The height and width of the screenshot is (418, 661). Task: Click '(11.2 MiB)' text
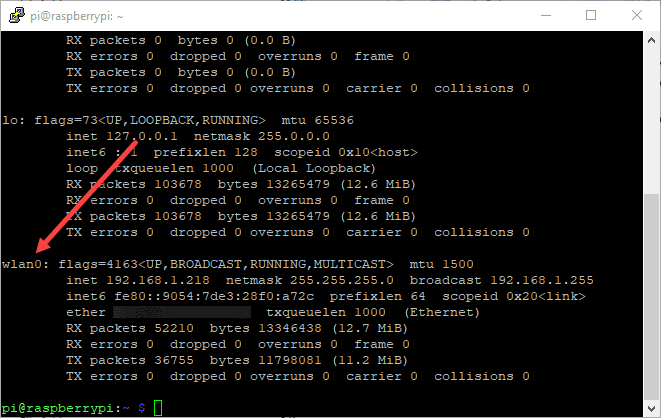tap(370, 360)
